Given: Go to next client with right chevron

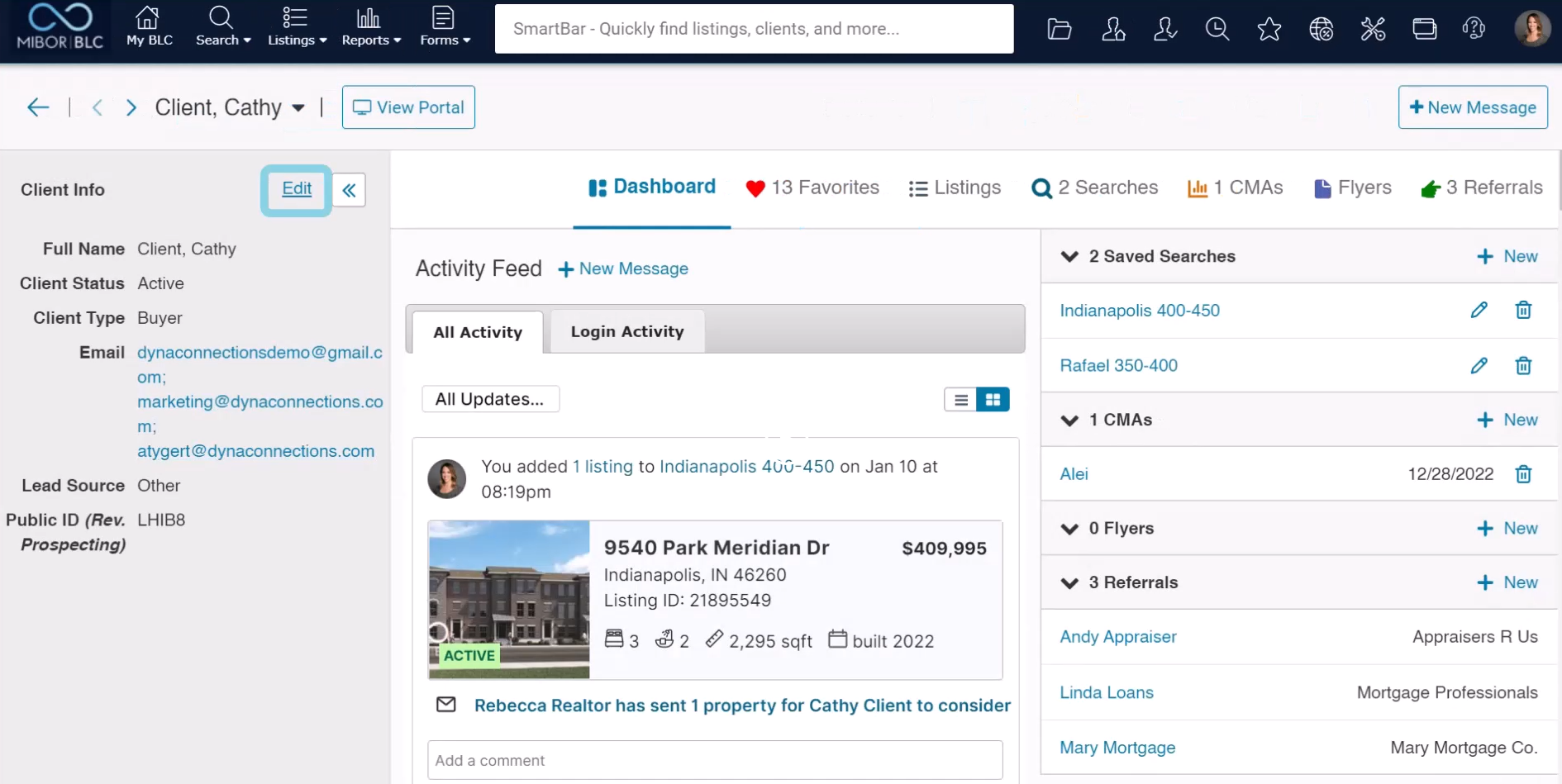Looking at the screenshot, I should click(131, 107).
